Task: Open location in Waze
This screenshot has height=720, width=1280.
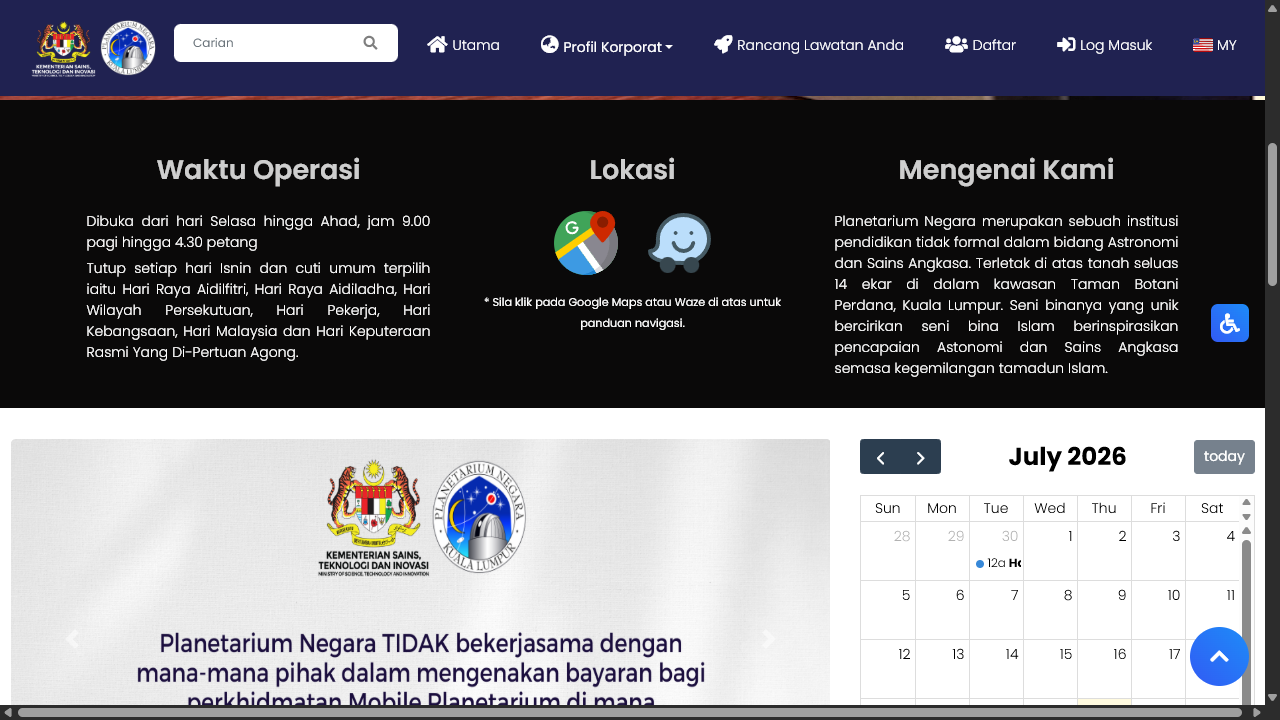Action: tap(680, 243)
